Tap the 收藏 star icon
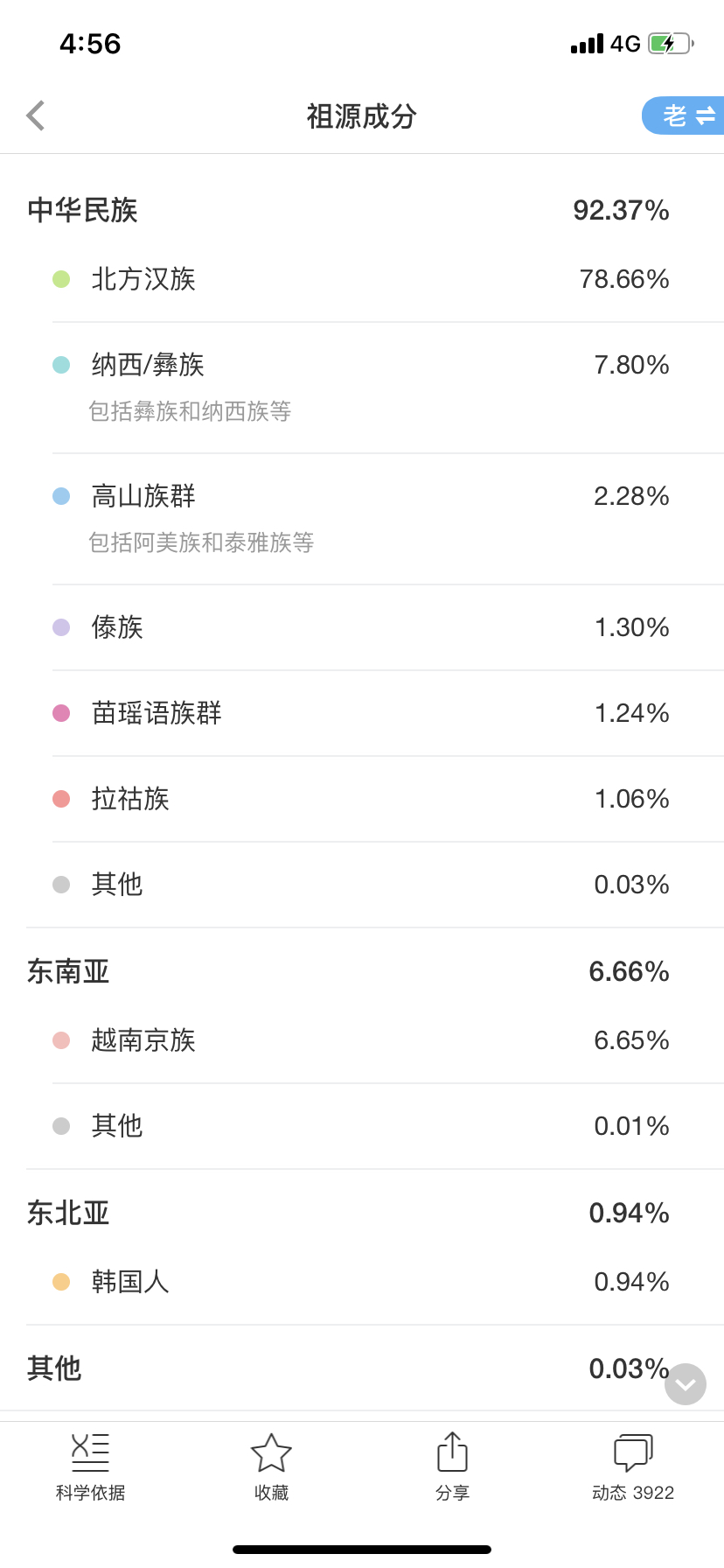The width and height of the screenshot is (724, 1568). [271, 1452]
